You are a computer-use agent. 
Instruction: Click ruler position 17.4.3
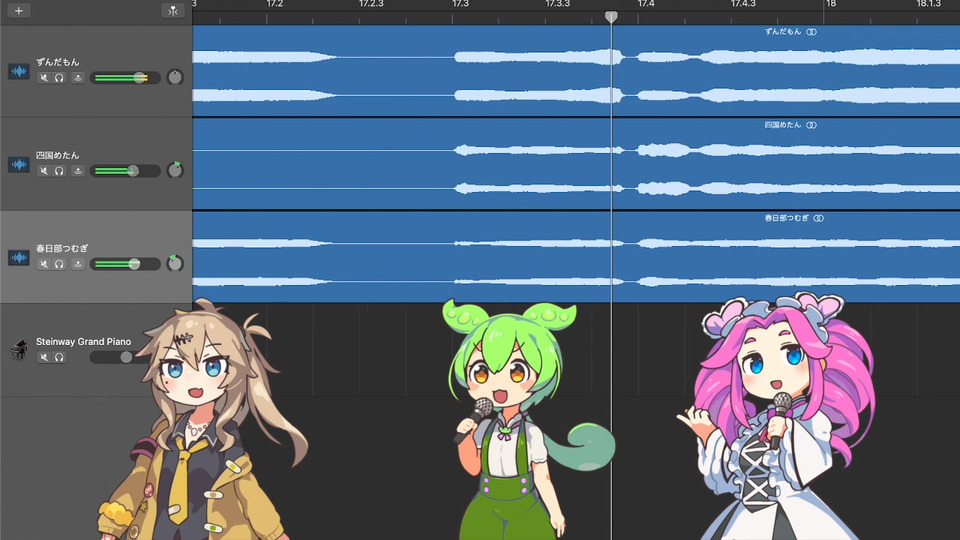click(743, 4)
